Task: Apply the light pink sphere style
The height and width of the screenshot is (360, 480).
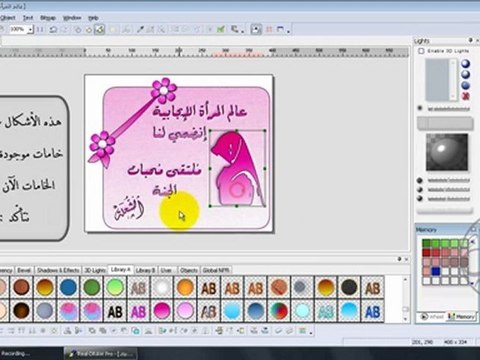Action: click(185, 311)
